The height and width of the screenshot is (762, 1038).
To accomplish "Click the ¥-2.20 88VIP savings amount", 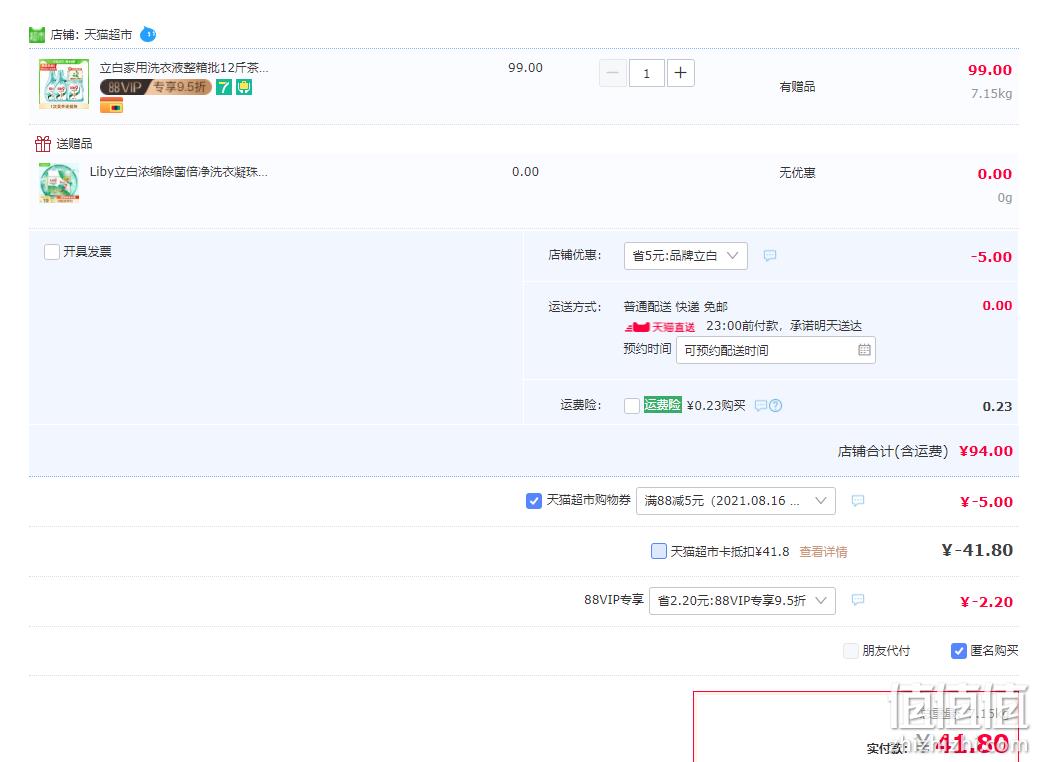I will (986, 602).
